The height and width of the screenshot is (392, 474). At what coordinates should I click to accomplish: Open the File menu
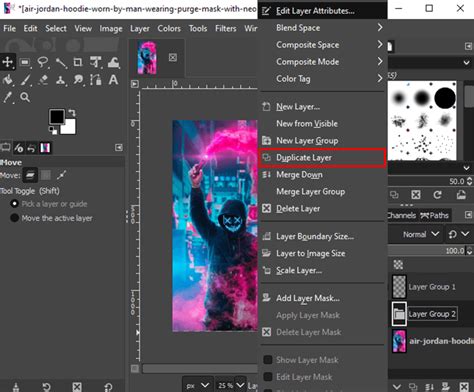(9, 29)
